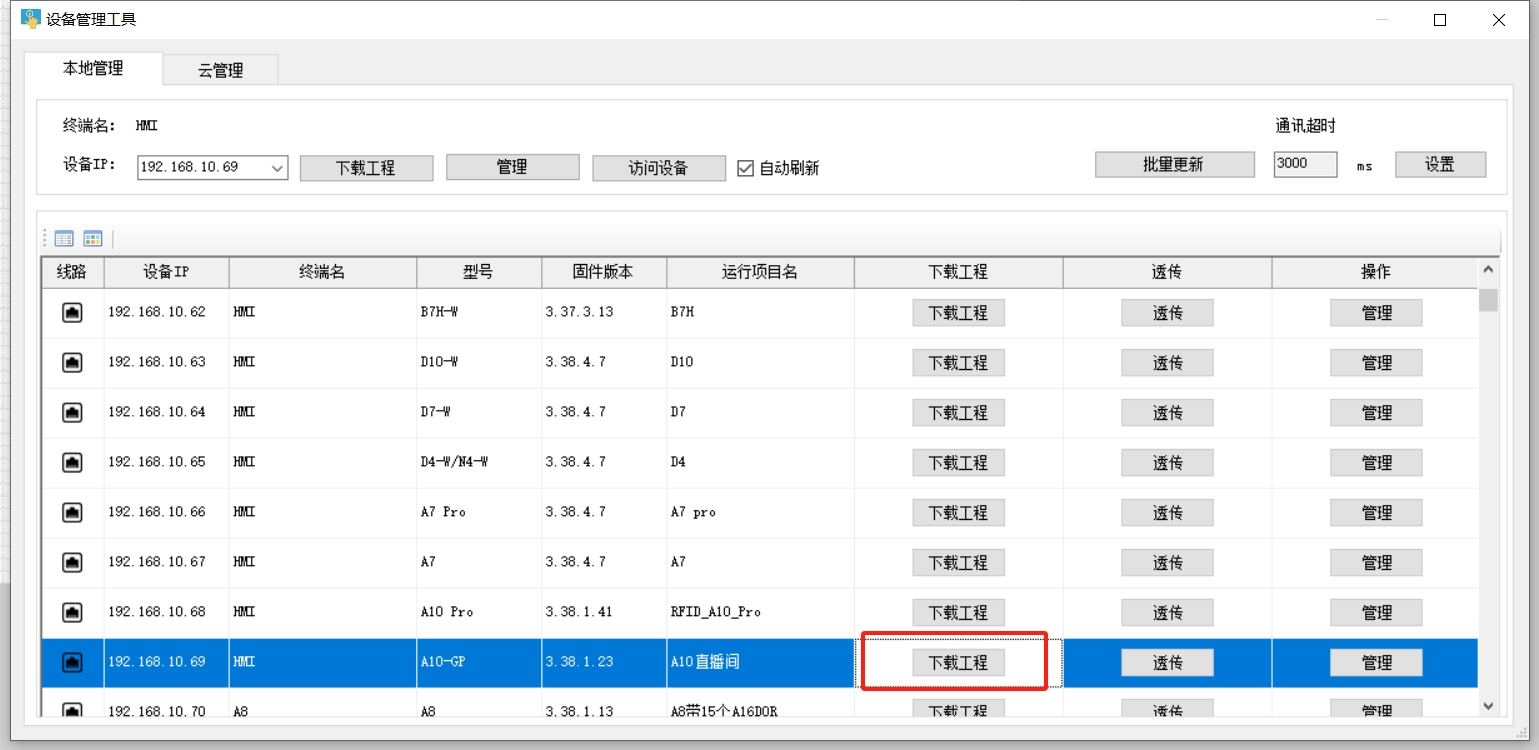Click 下载工程 for the A10-GP row

958,663
